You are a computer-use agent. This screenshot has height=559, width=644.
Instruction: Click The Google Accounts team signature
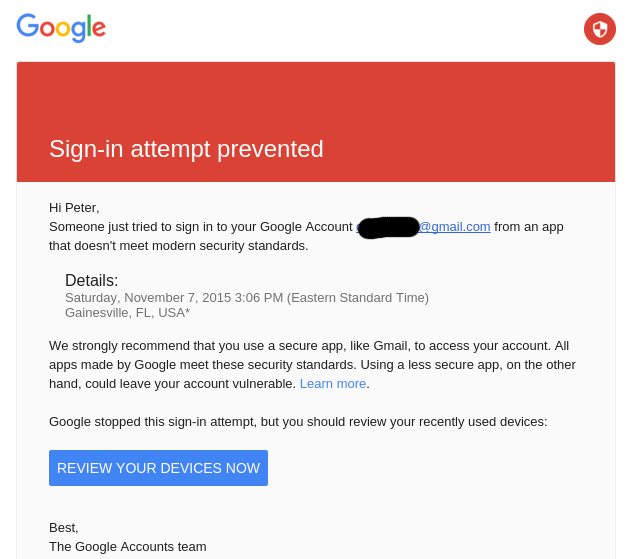(128, 547)
